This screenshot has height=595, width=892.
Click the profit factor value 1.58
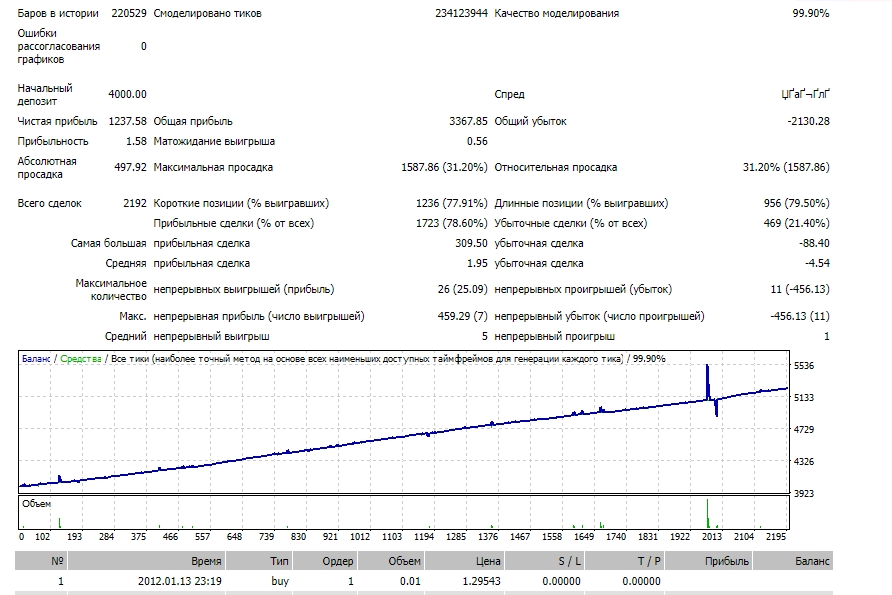[136, 141]
